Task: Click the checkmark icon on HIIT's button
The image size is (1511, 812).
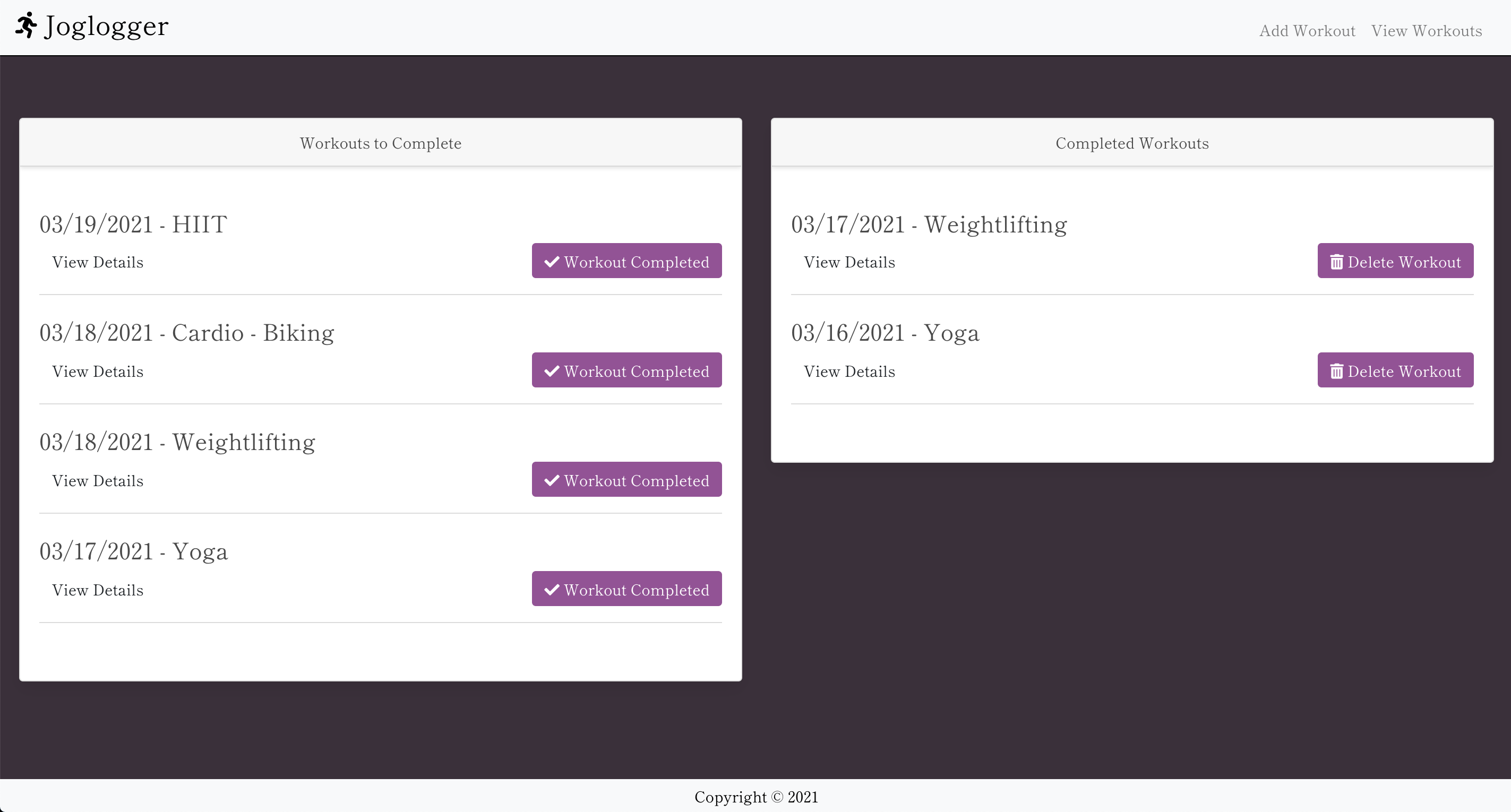Action: [552, 262]
